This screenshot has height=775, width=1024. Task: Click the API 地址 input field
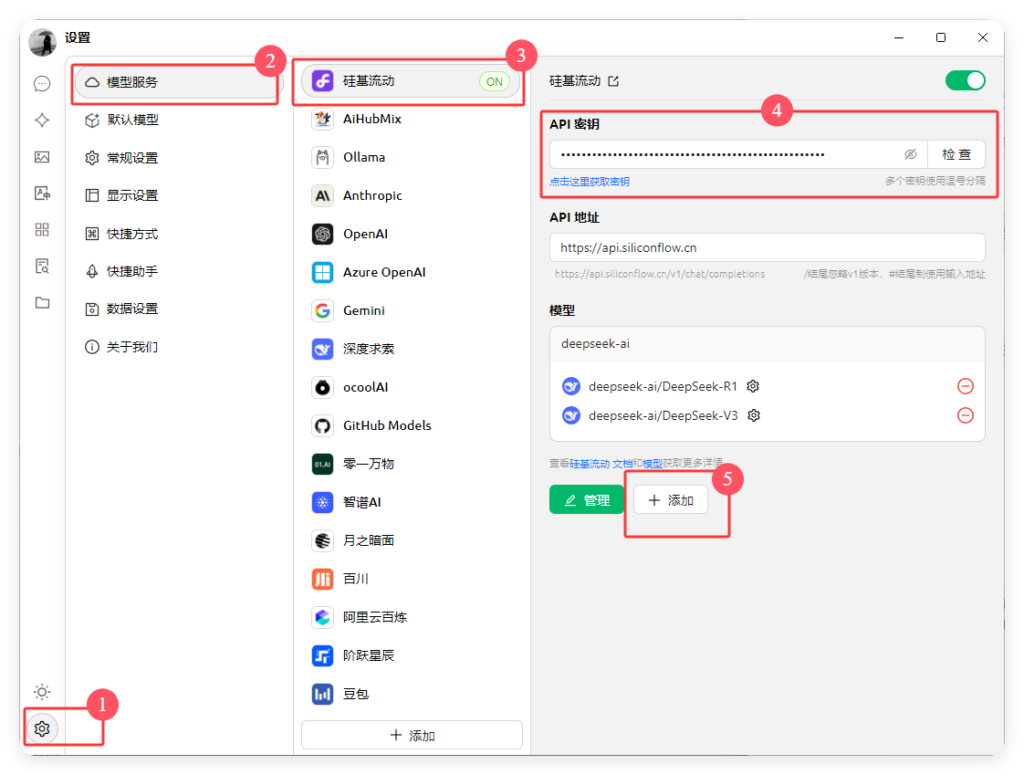[767, 247]
